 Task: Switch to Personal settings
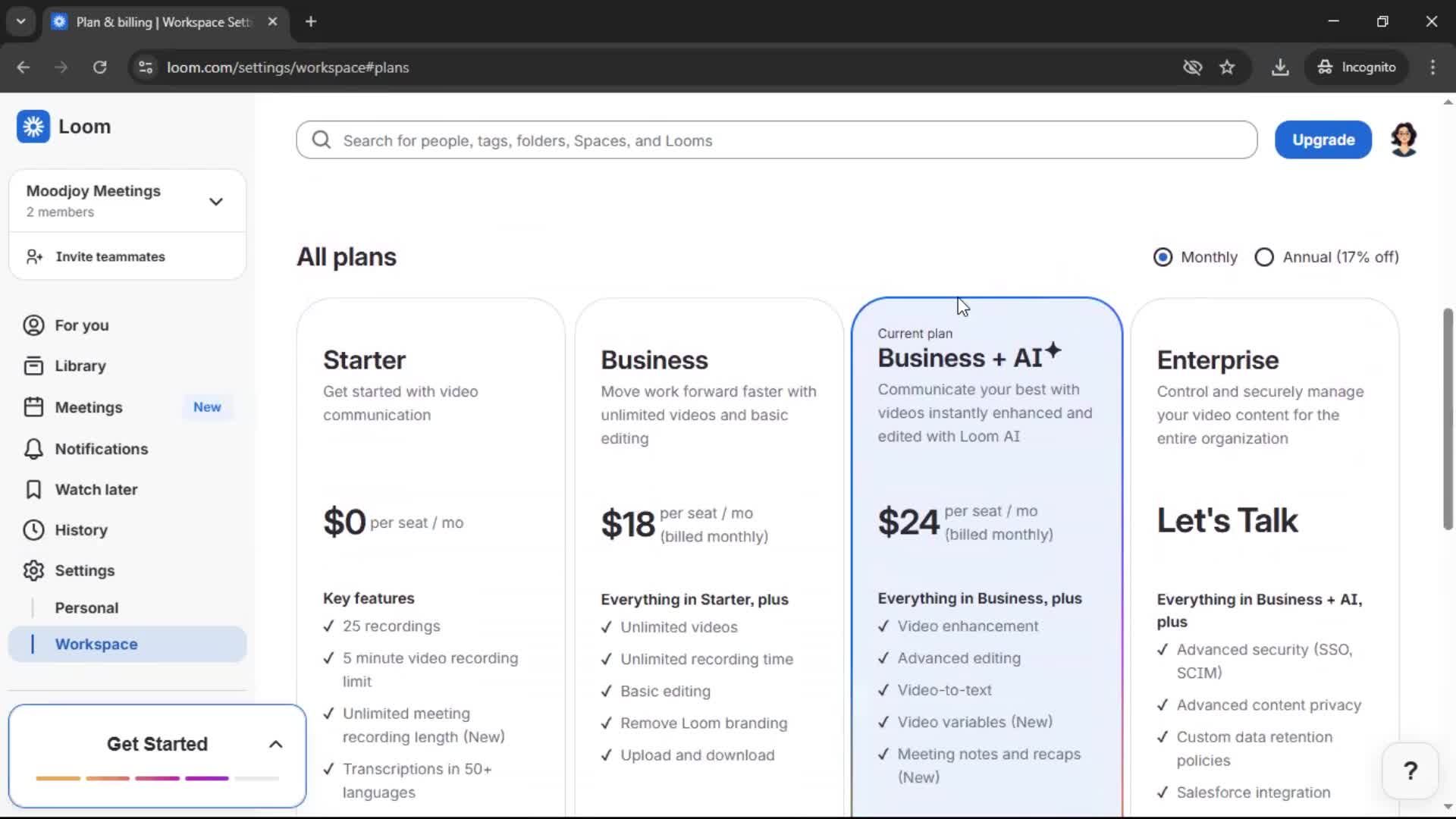[86, 608]
